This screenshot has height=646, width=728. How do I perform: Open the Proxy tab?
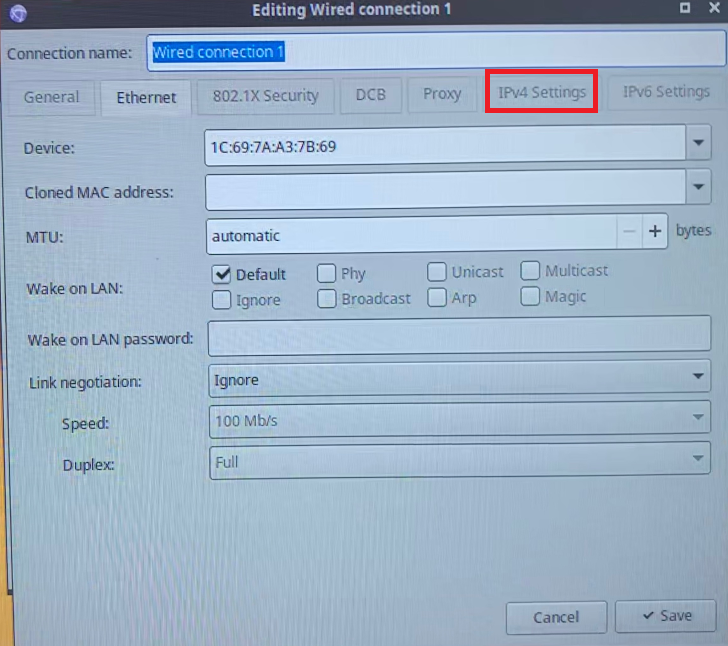coord(442,94)
